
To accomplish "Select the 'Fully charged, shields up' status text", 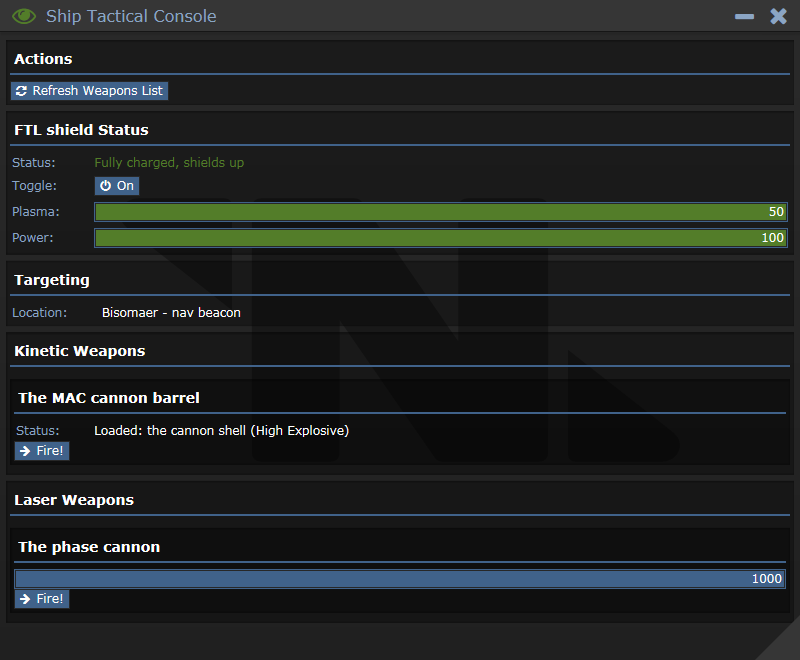I will [169, 163].
